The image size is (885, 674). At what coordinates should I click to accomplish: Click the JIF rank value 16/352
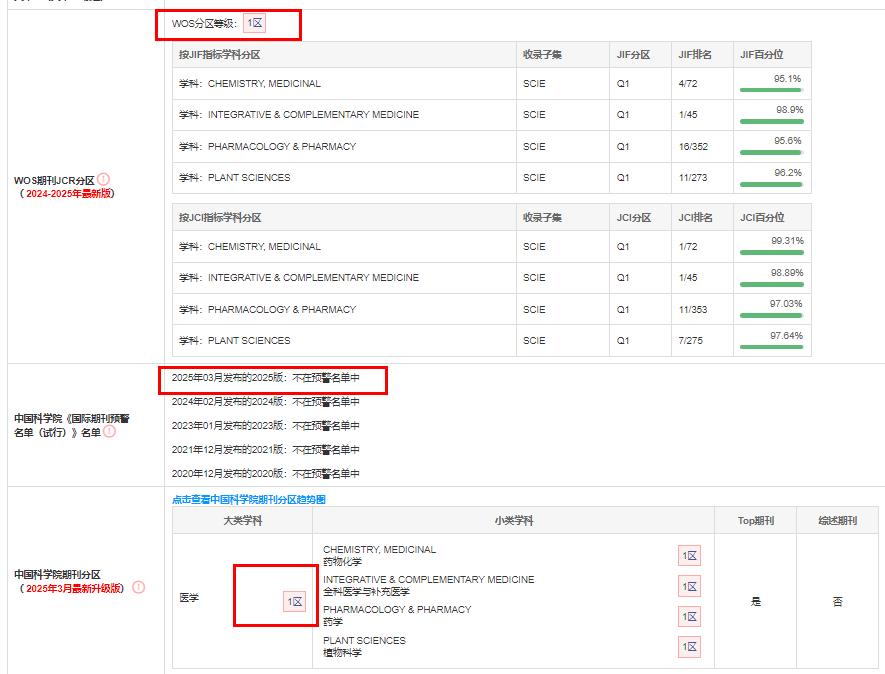pyautogui.click(x=693, y=147)
